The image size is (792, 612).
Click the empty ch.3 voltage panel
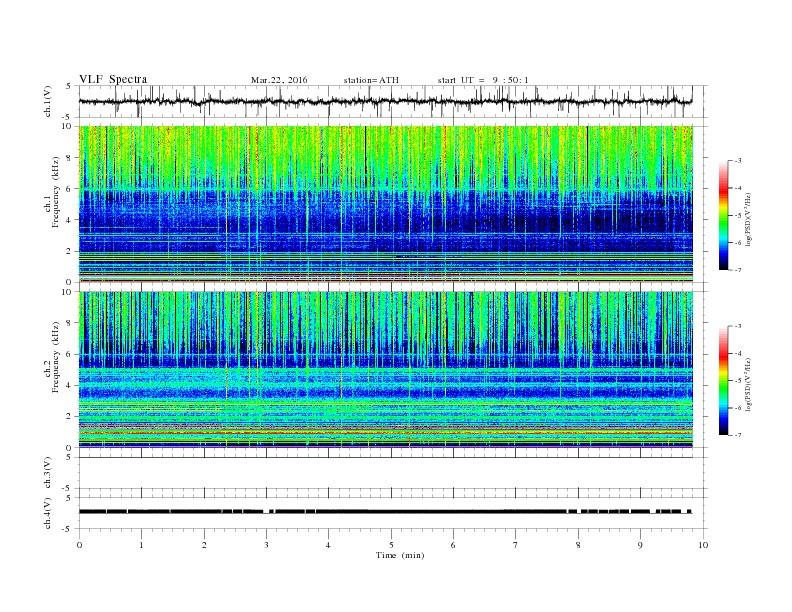point(392,473)
